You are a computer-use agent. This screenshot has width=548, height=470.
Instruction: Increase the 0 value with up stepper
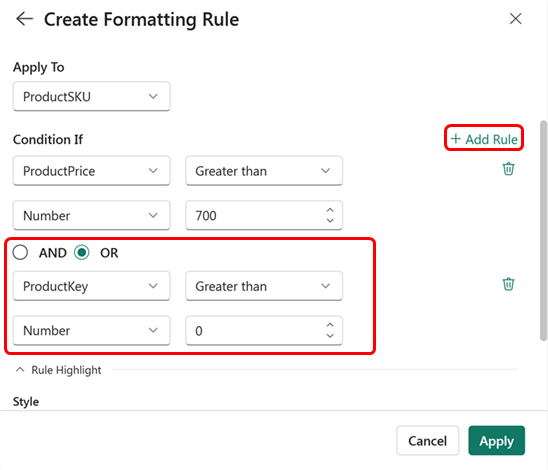(330, 325)
